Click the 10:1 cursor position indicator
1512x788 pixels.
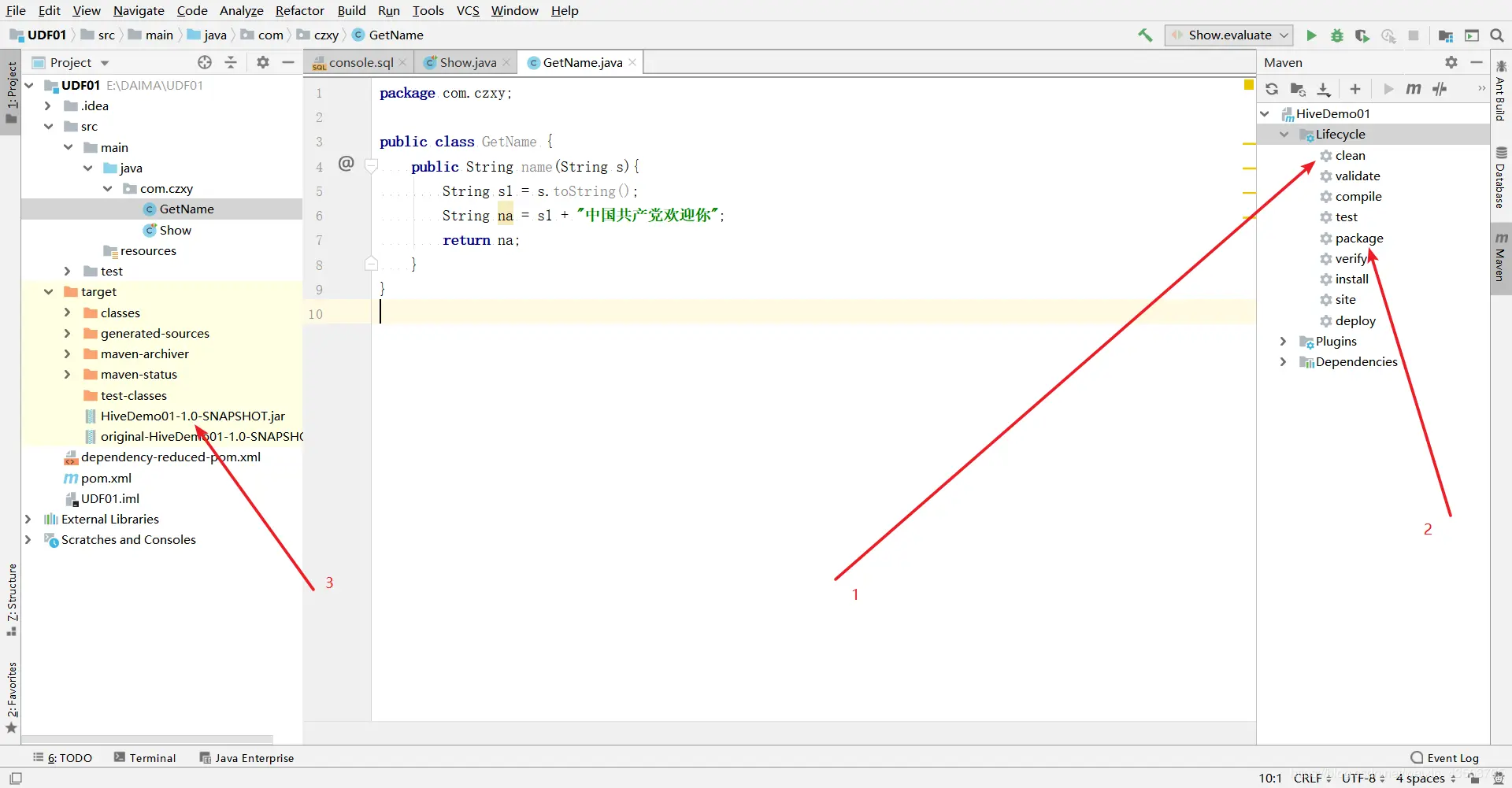[1270, 779]
